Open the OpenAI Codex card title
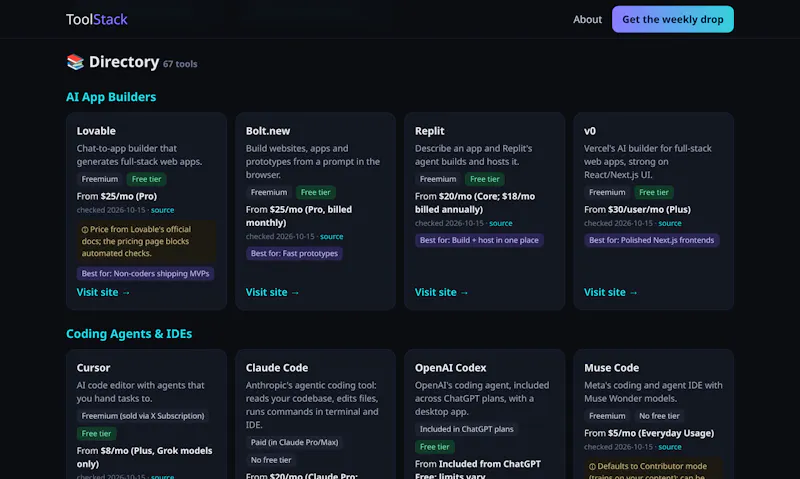The width and height of the screenshot is (800, 479). click(451, 367)
